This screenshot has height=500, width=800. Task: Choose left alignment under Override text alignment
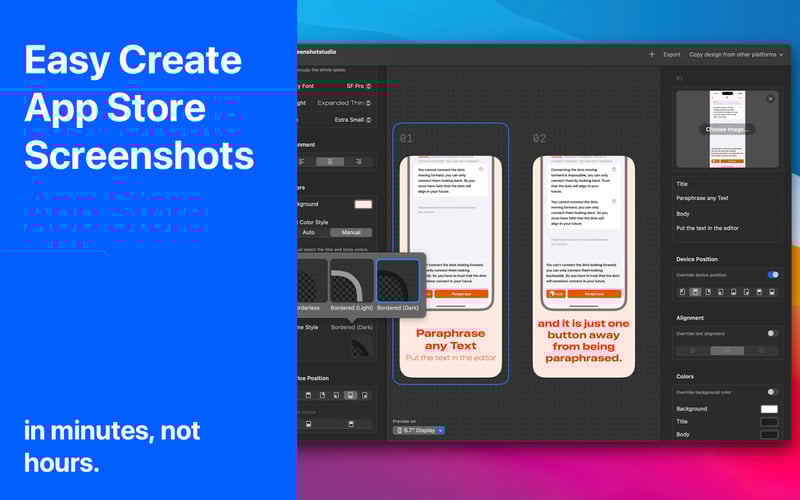(693, 351)
